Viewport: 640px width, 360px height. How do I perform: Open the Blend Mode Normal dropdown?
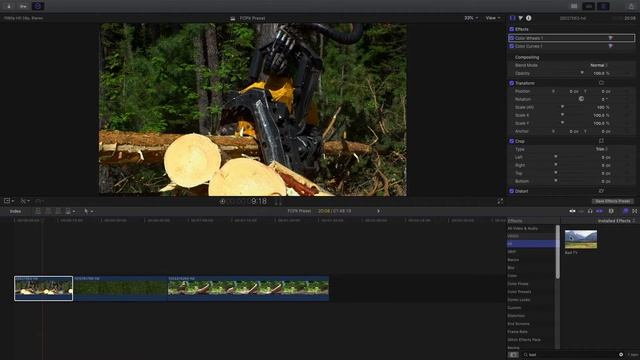[599, 65]
